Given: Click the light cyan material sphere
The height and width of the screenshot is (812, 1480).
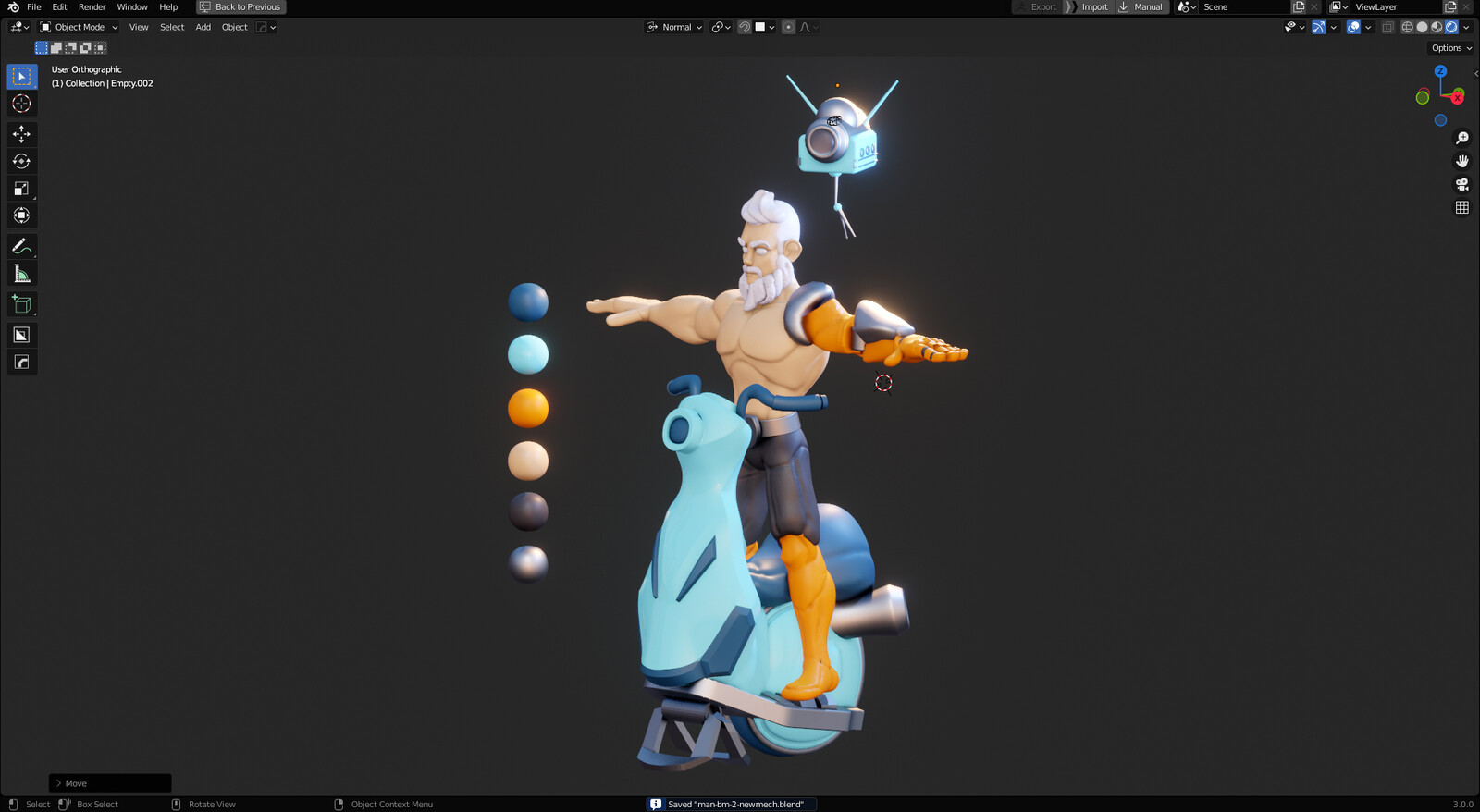Looking at the screenshot, I should (x=528, y=354).
